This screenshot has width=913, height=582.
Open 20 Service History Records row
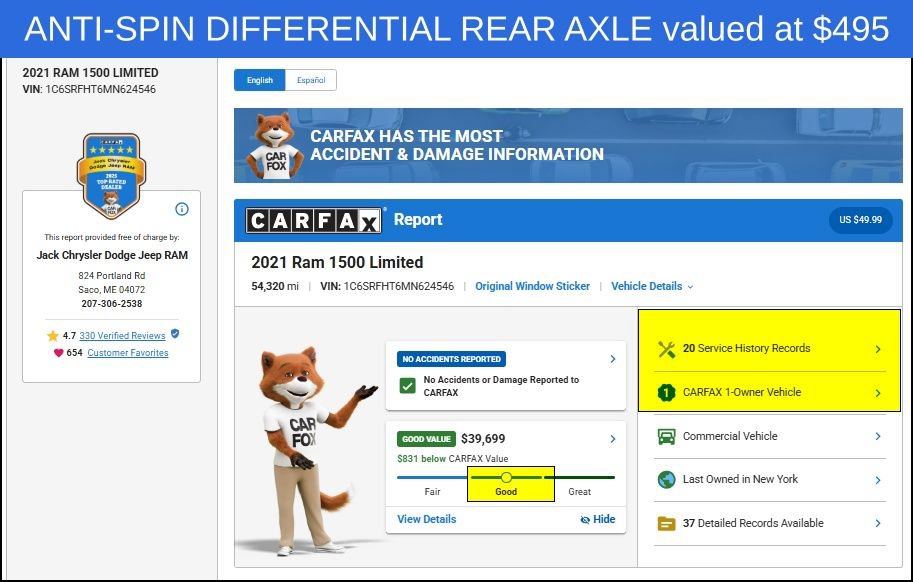pos(770,349)
